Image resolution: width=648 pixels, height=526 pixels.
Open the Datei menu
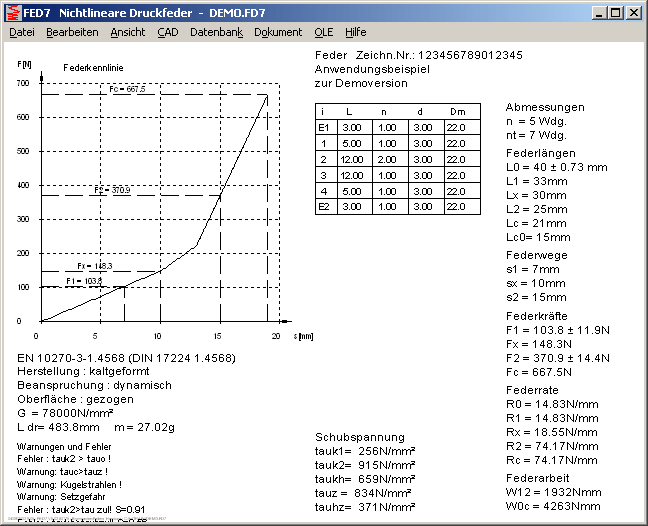[x=21, y=32]
